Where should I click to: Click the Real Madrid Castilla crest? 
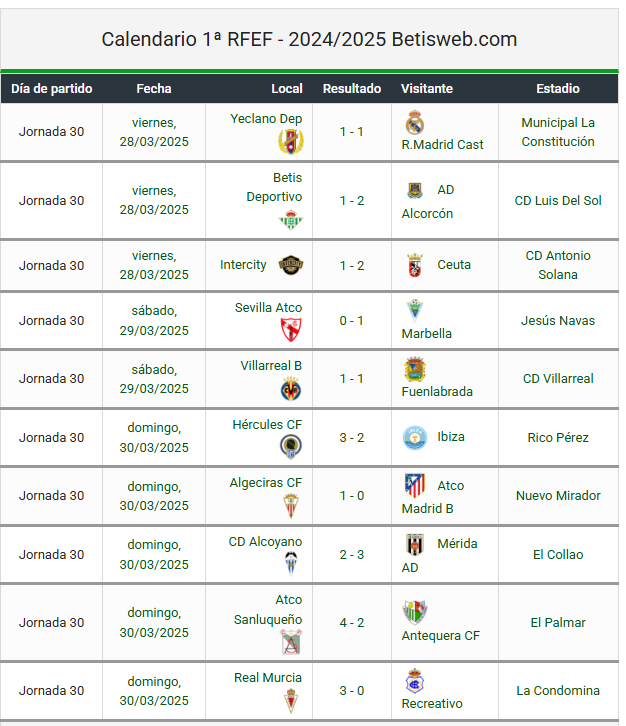tap(414, 122)
